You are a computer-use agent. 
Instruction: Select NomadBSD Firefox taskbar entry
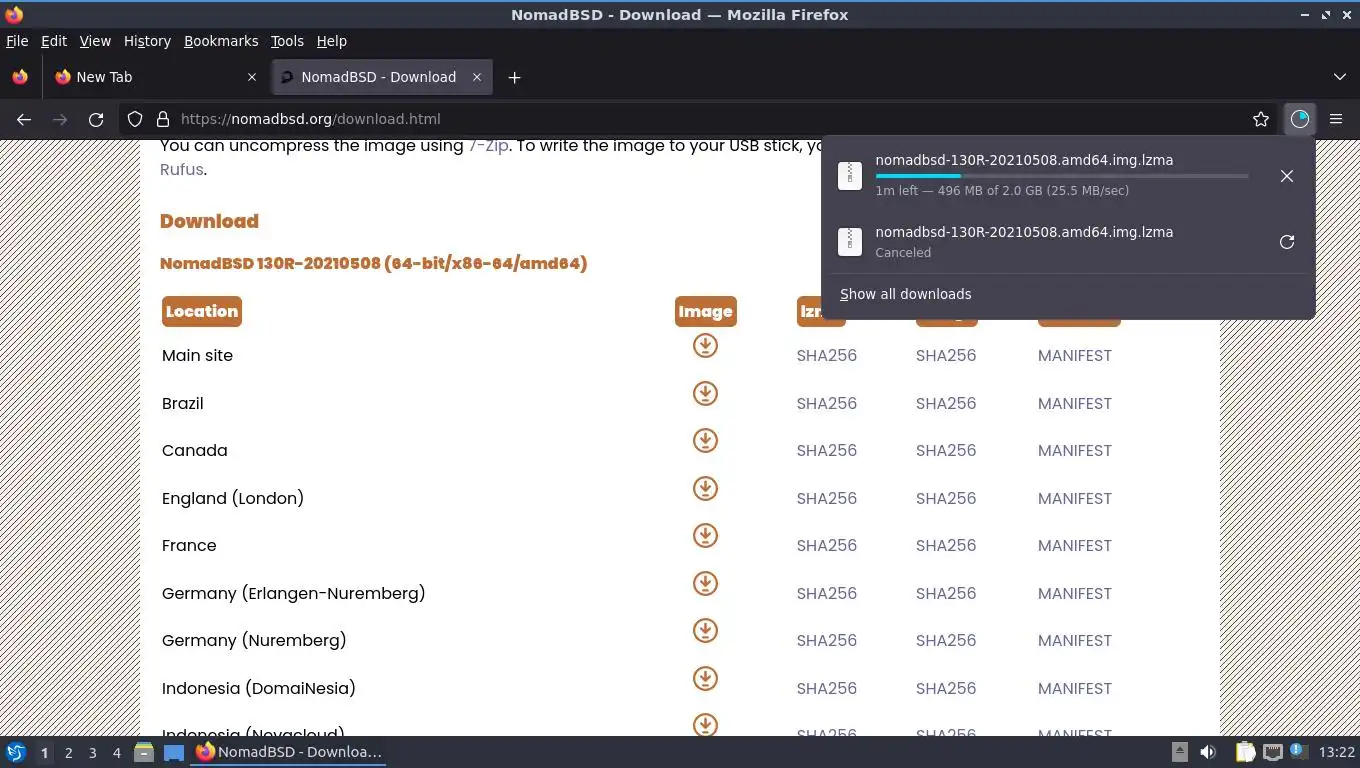tap(289, 752)
